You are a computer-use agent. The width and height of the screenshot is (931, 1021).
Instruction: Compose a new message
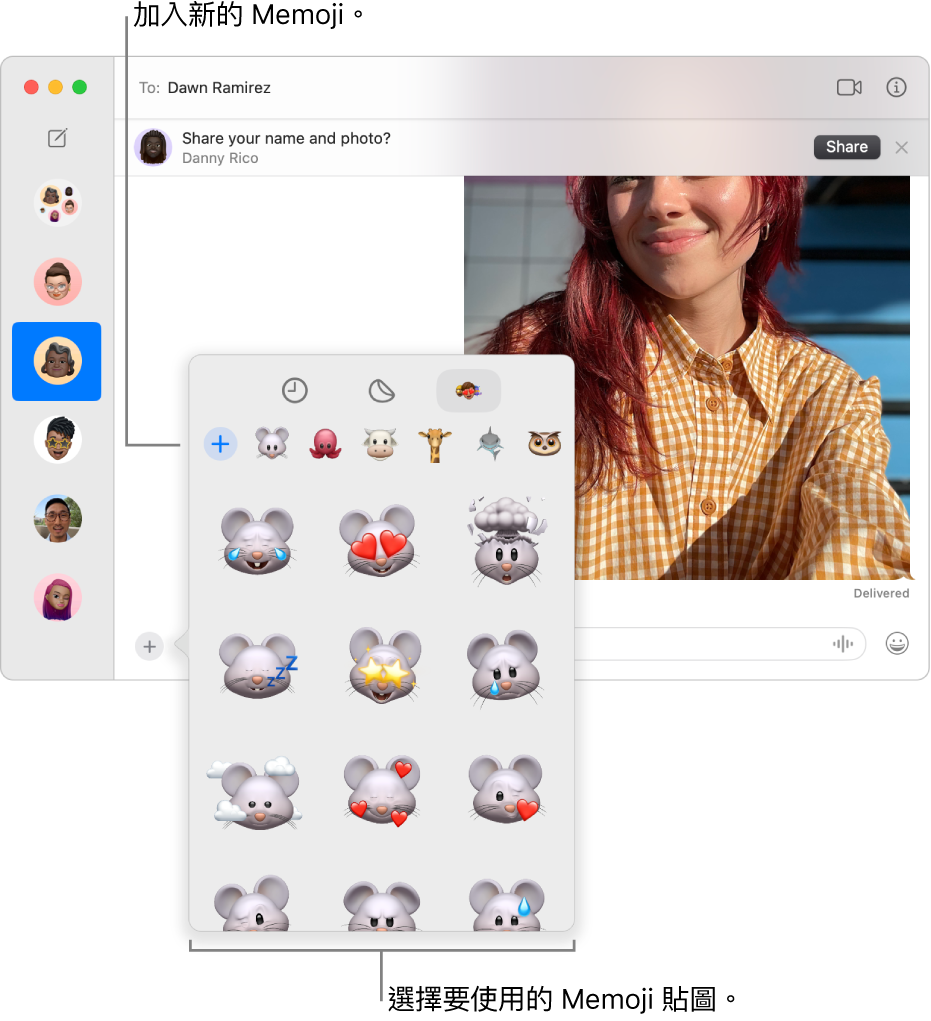coord(57,138)
